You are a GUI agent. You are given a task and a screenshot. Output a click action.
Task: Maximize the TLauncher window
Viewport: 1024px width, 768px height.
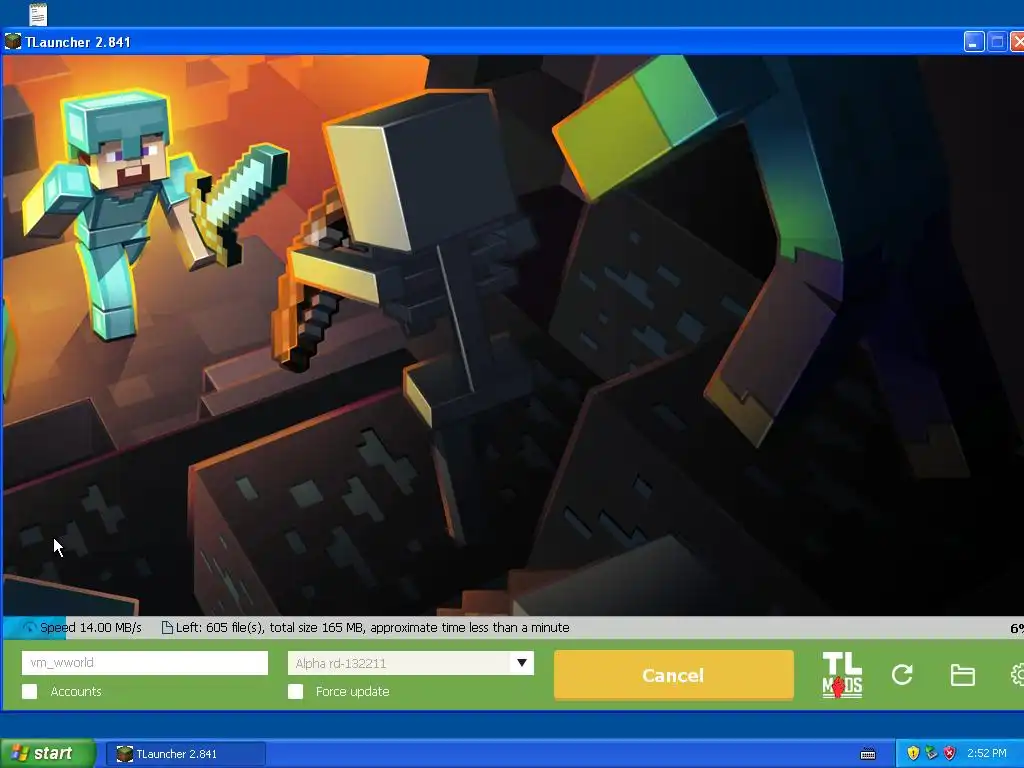[997, 42]
